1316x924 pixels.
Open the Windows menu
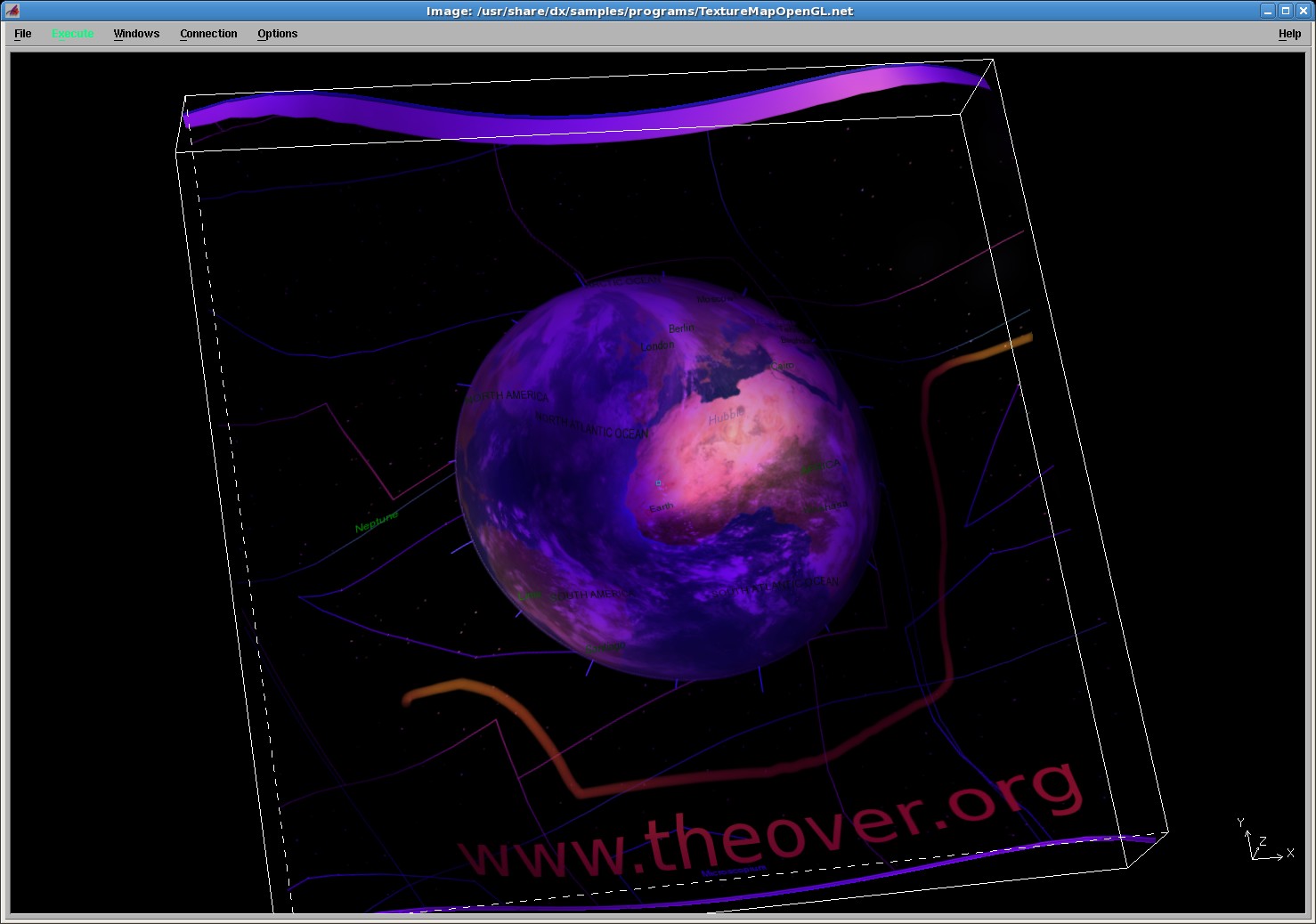point(136,34)
